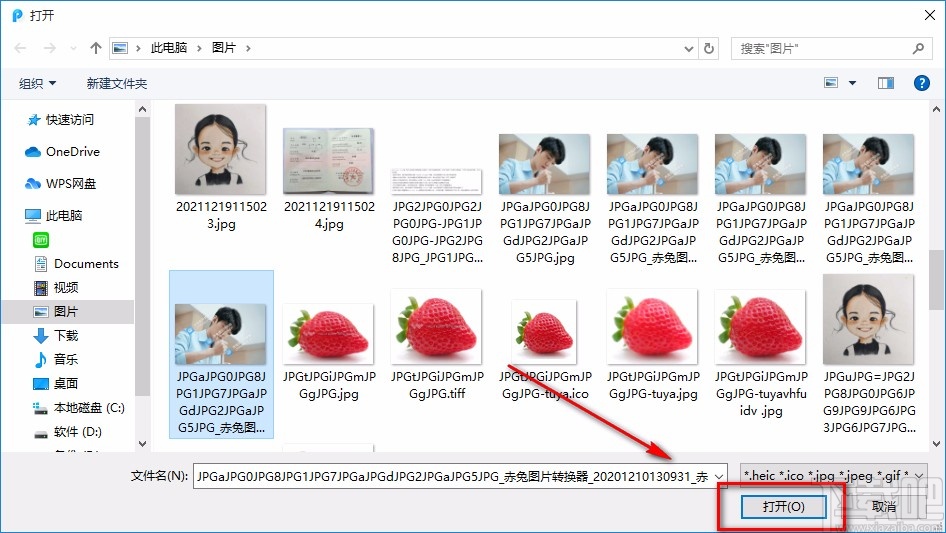The width and height of the screenshot is (946, 533).
Task: Select the highlighted JPGaJPG0JPG8J boy image
Action: point(221,354)
